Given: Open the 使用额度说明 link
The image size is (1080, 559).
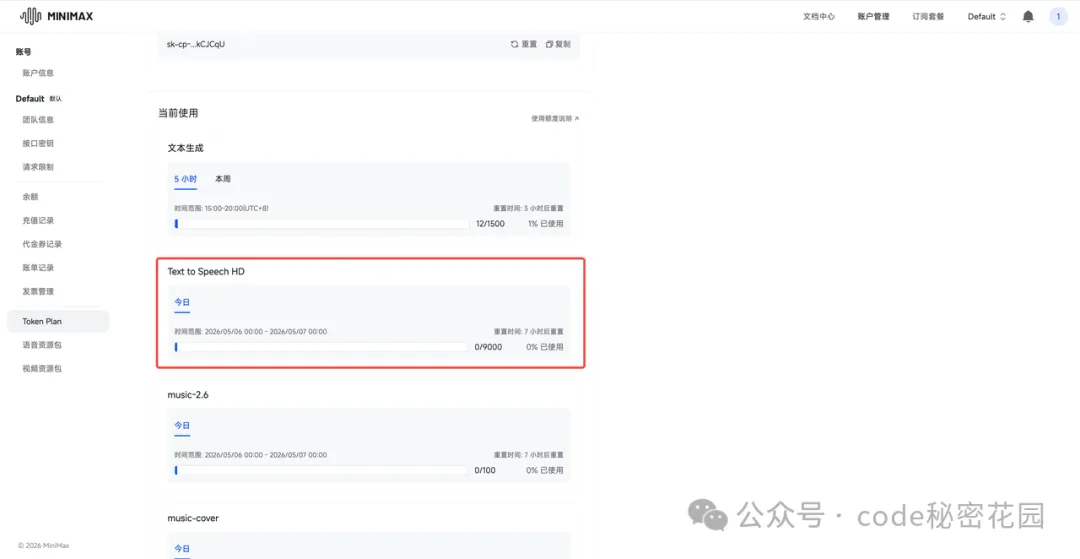Looking at the screenshot, I should pyautogui.click(x=555, y=118).
